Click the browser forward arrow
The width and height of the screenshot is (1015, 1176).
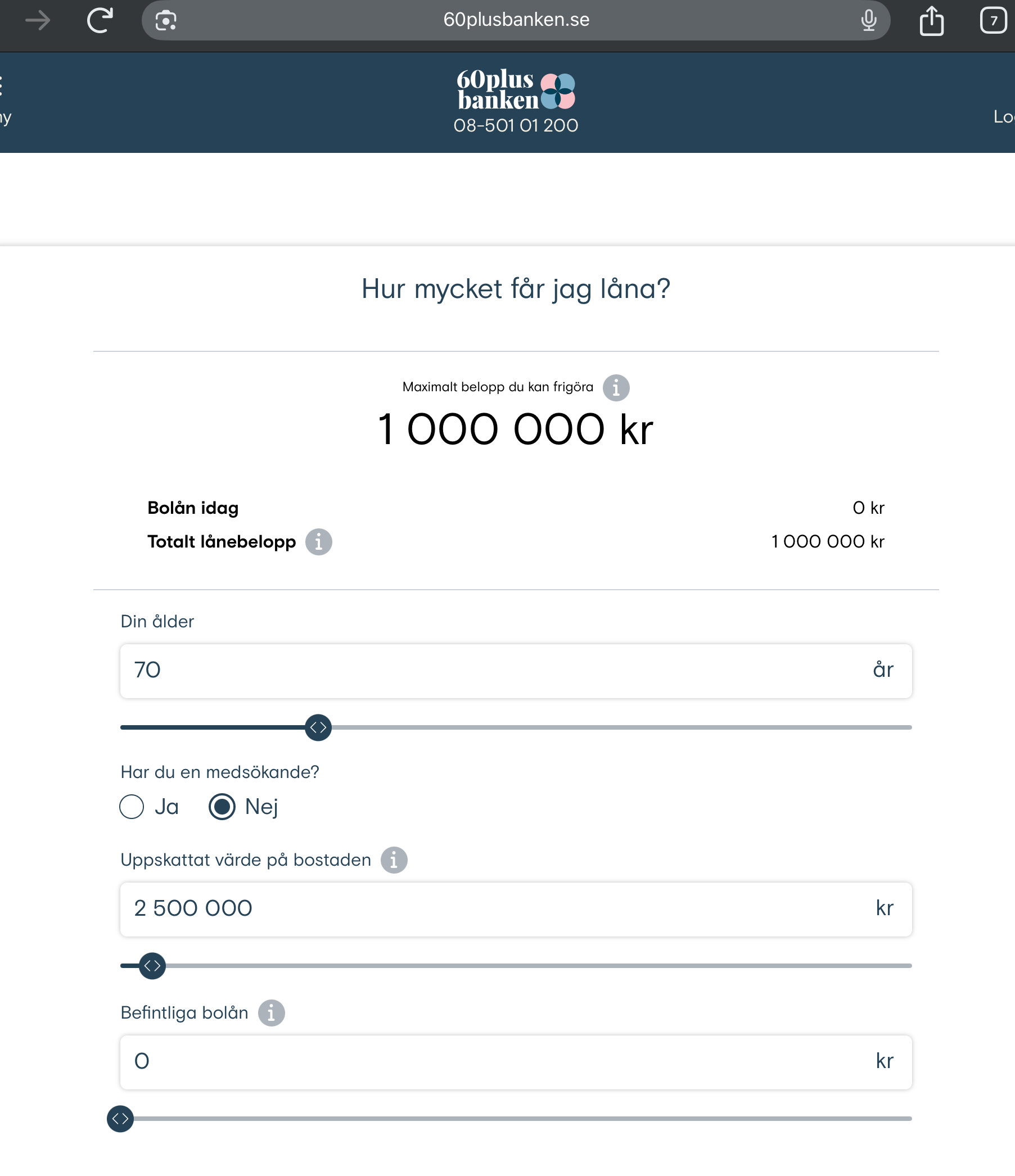click(38, 21)
